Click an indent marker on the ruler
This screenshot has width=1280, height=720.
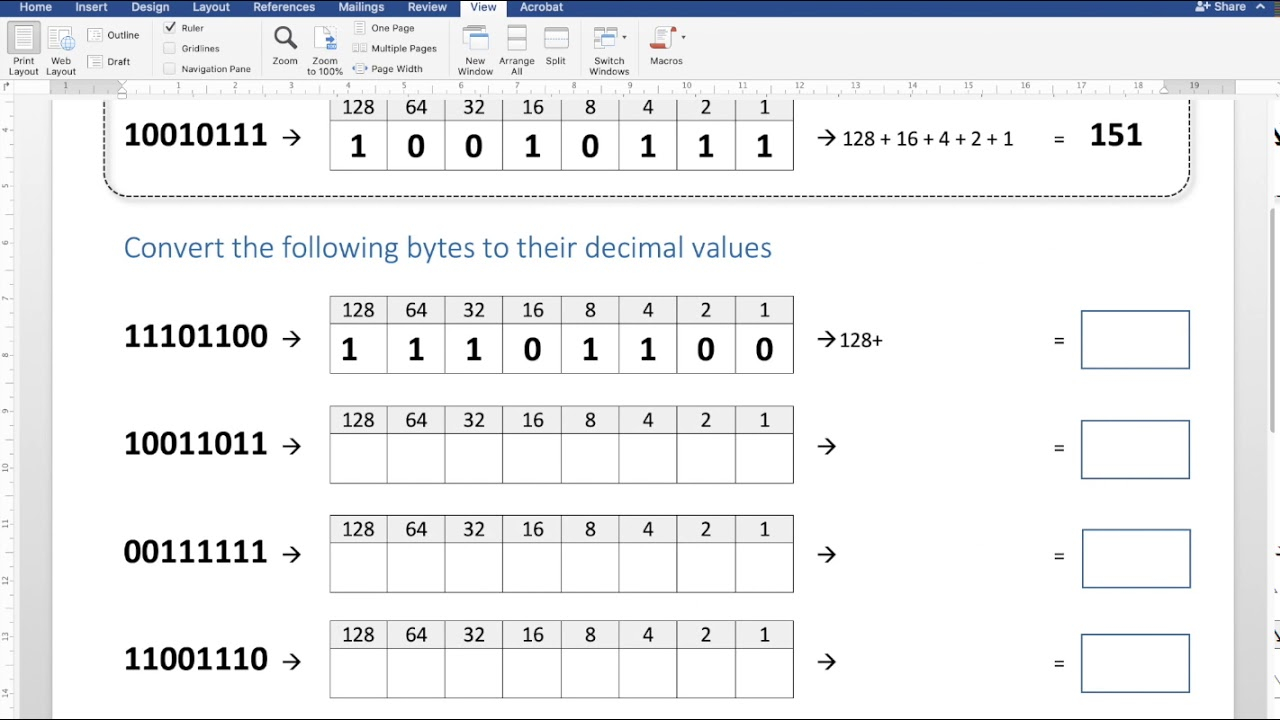(122, 88)
